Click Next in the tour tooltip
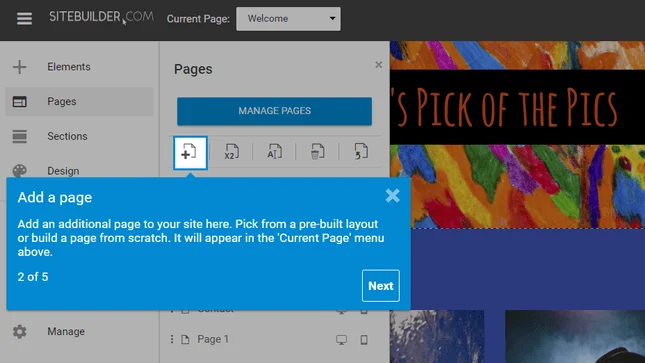 381,286
